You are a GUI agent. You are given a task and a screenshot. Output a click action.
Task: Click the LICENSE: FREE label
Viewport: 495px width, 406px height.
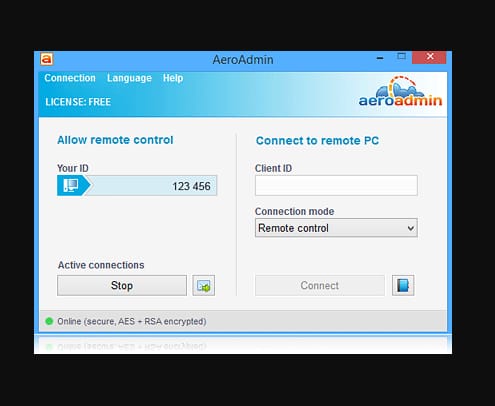click(78, 102)
